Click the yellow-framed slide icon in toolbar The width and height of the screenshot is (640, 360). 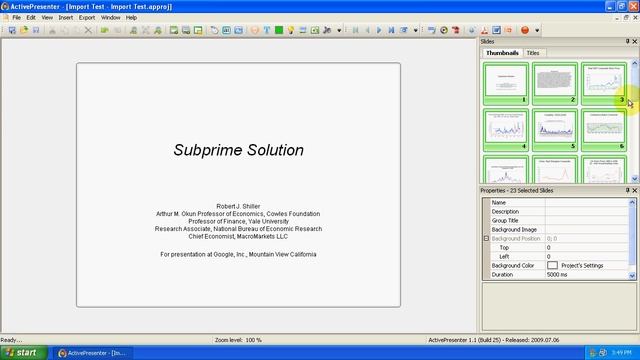coord(198,30)
